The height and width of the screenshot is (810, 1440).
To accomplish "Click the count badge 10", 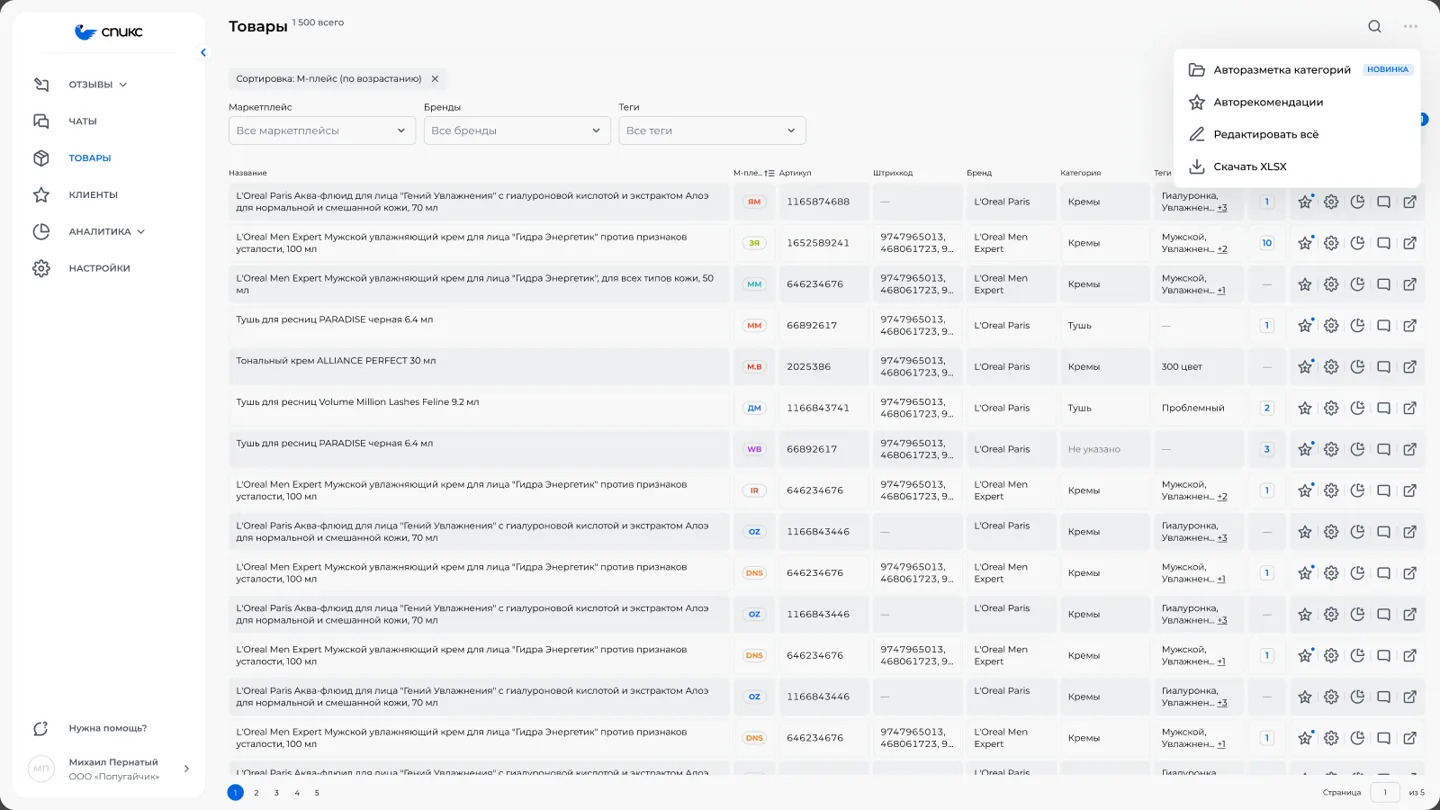I will coord(1267,243).
